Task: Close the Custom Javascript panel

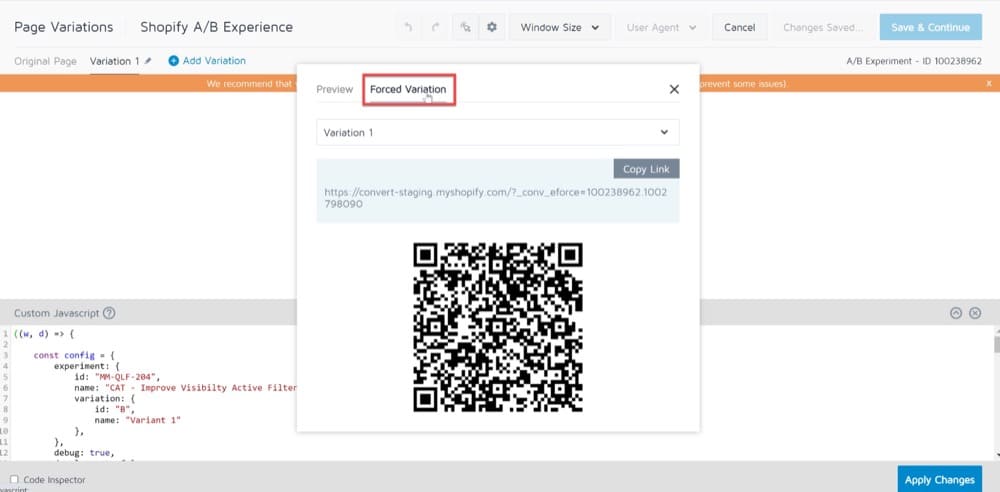Action: point(975,313)
